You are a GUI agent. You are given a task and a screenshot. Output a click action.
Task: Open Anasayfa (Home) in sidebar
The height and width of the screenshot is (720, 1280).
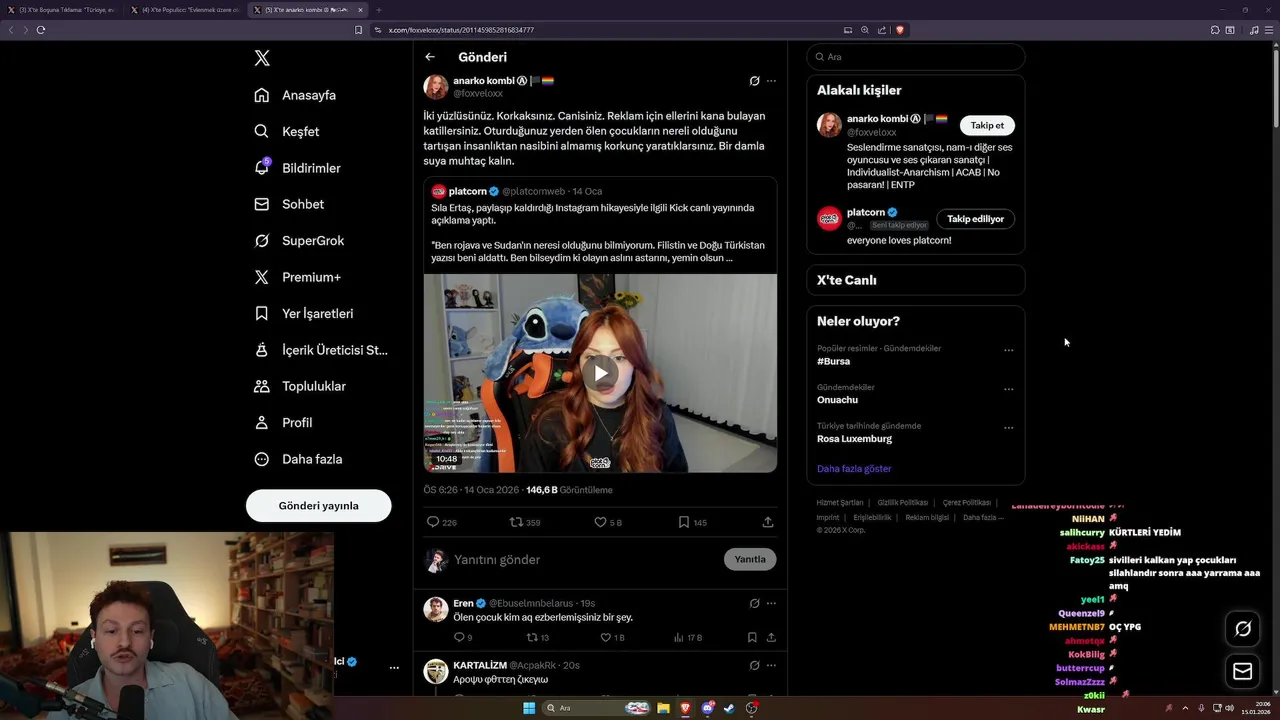point(296,95)
